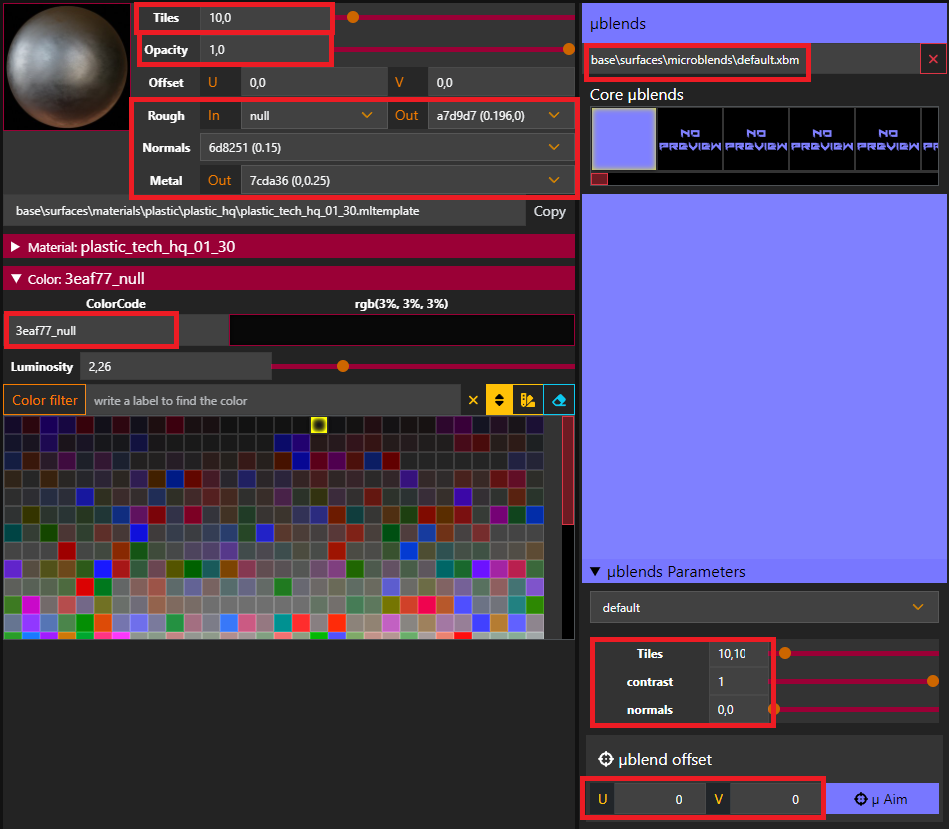Click the µ Aim crosshair button
The image size is (949, 829).
pyautogui.click(x=881, y=799)
